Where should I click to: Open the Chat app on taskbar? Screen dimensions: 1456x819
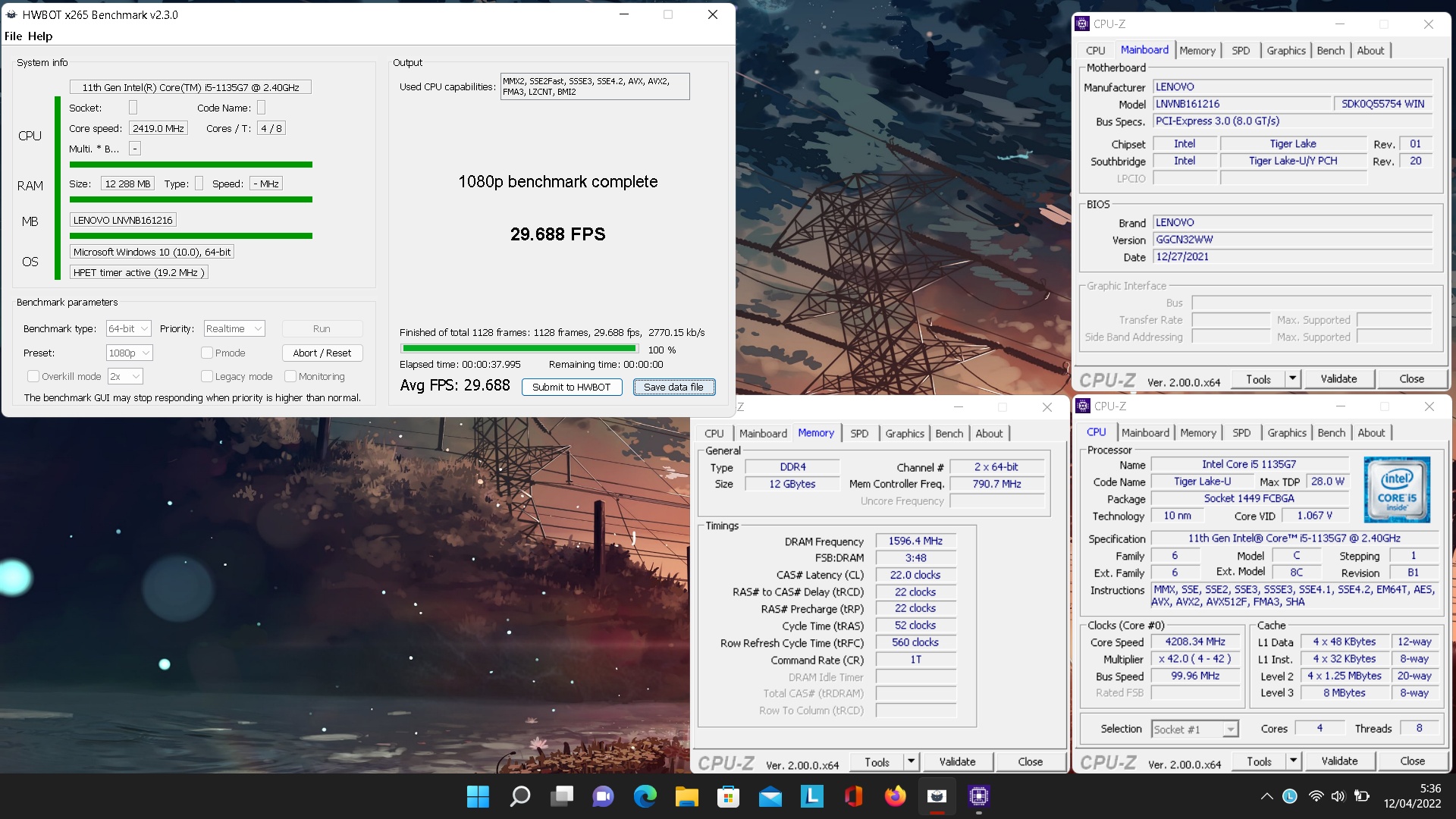[604, 796]
